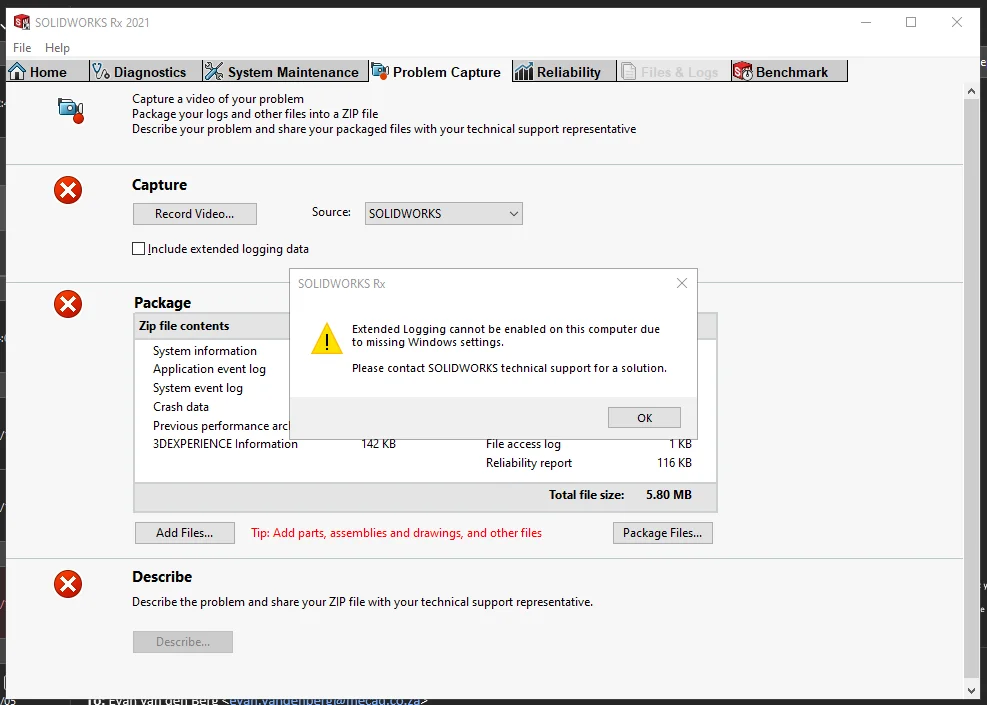This screenshot has width=987, height=705.
Task: Click the large video camera capture icon
Action: point(70,111)
